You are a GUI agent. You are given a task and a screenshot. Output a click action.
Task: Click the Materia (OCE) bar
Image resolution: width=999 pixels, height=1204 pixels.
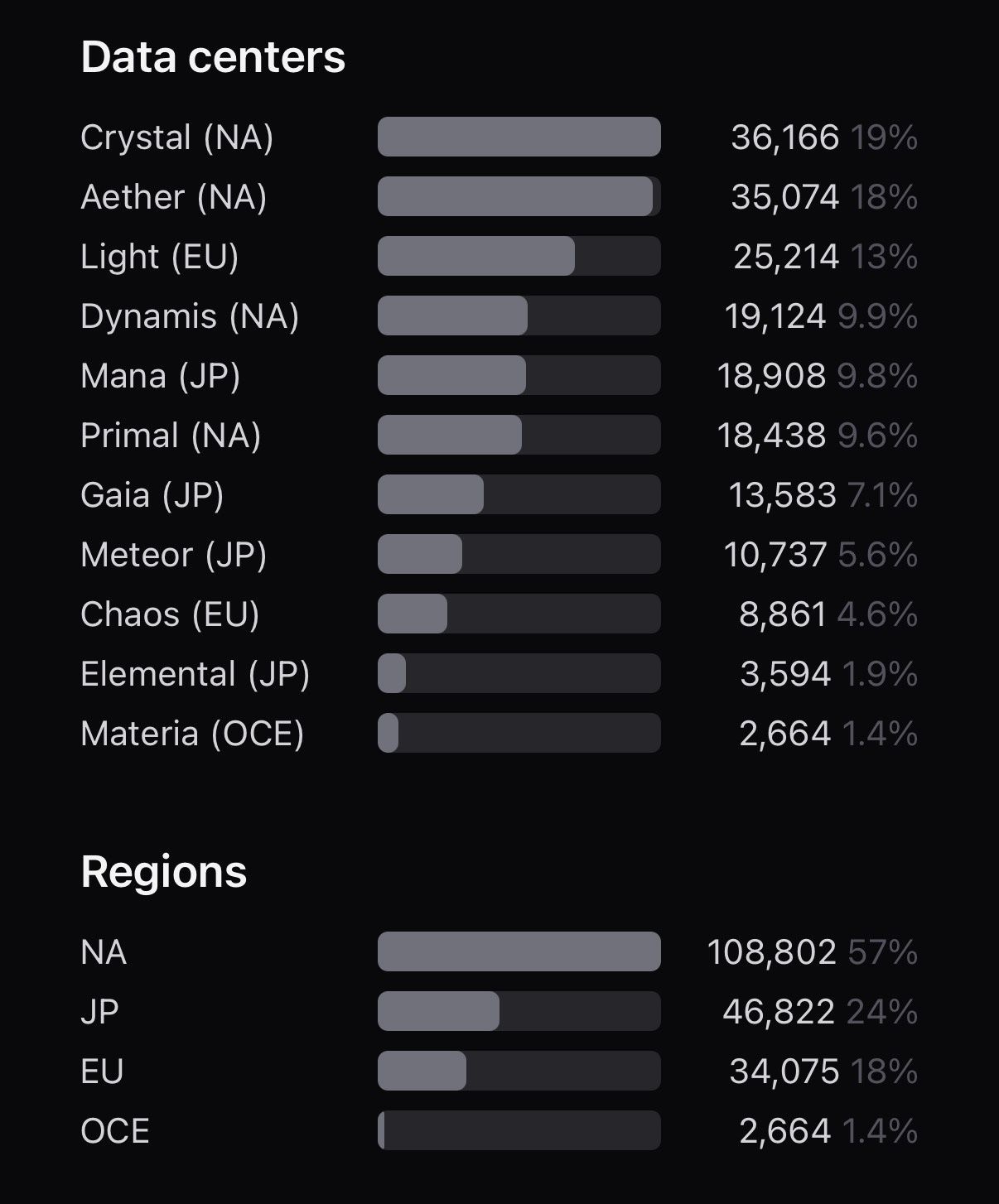pyautogui.click(x=519, y=733)
